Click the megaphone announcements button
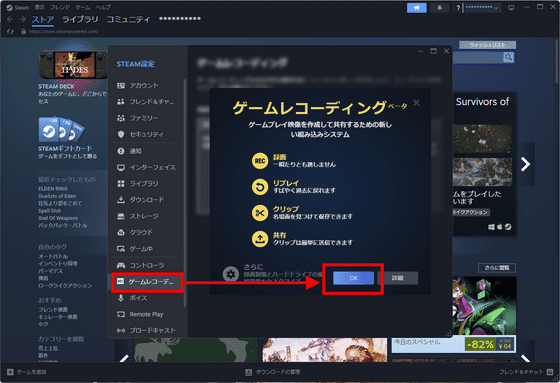Image resolution: width=560 pixels, height=383 pixels. pyautogui.click(x=416, y=8)
